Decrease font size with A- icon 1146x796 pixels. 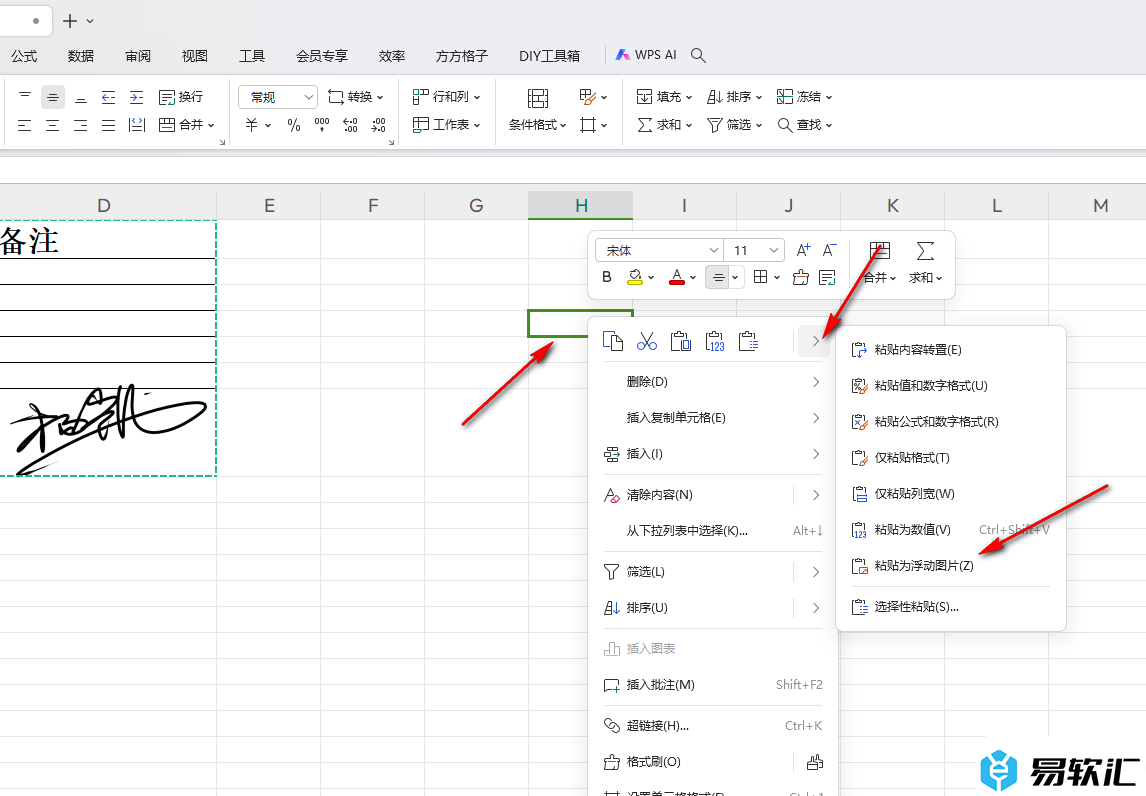tap(830, 250)
